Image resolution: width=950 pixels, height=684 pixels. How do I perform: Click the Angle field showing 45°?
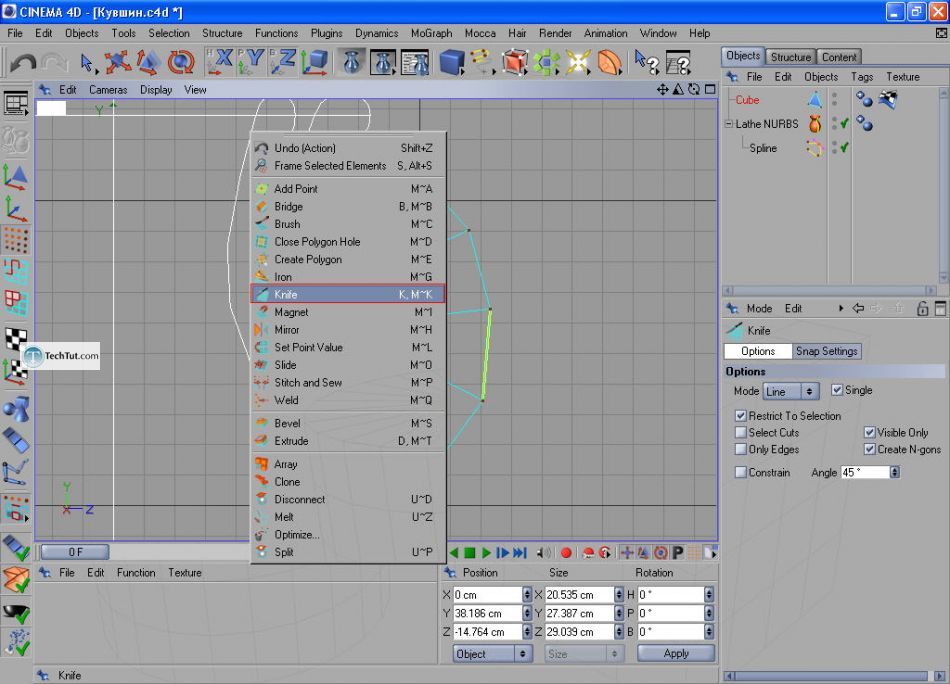pos(865,473)
